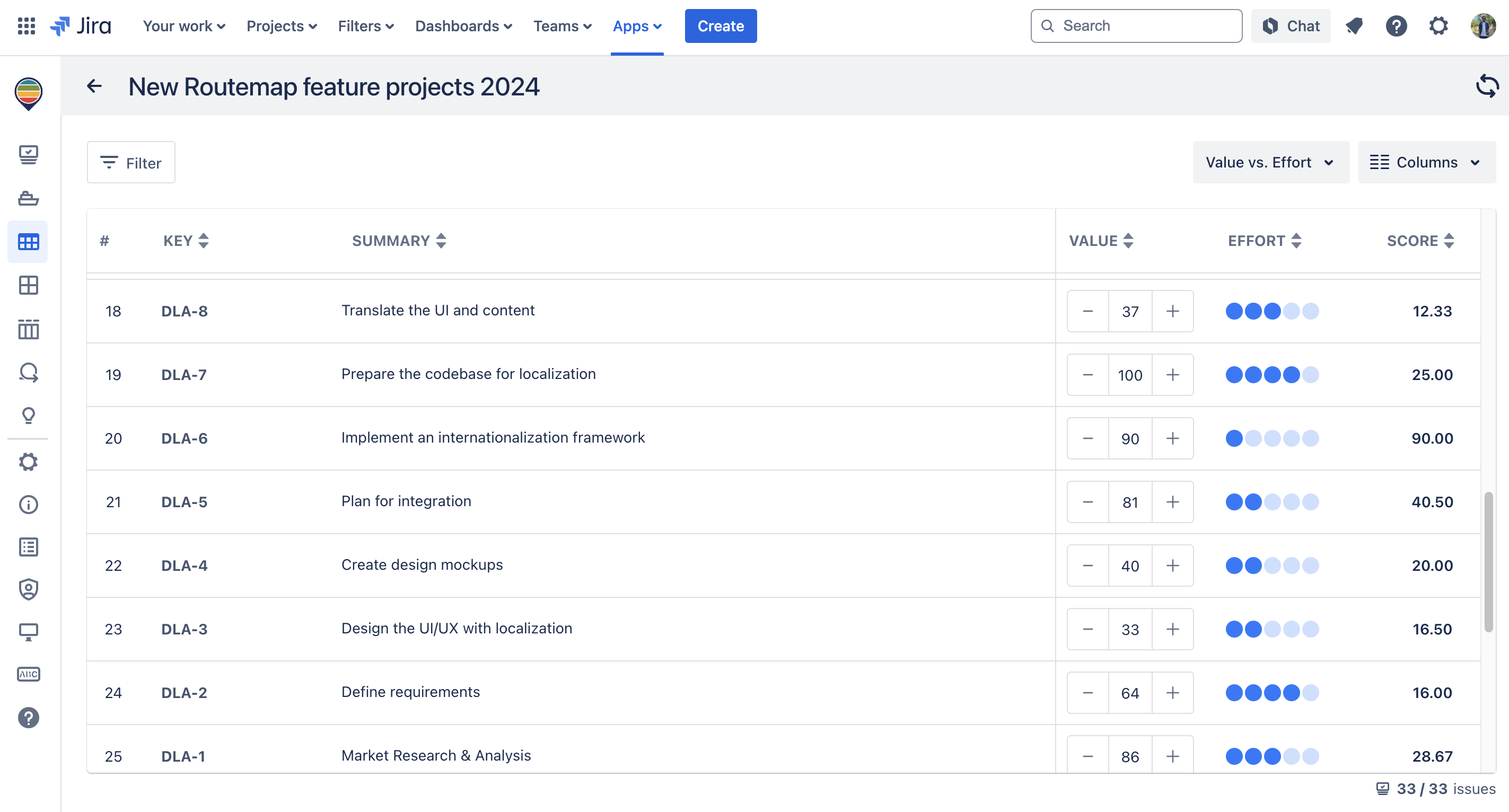Viewport: 1509px width, 812px height.
Task: Open the table view icon in sidebar
Action: pos(28,241)
